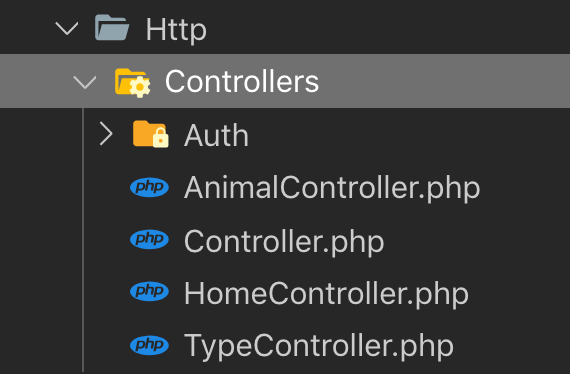The width and height of the screenshot is (570, 374).
Task: Click empty highlighted area of Controllers row
Action: point(443,81)
